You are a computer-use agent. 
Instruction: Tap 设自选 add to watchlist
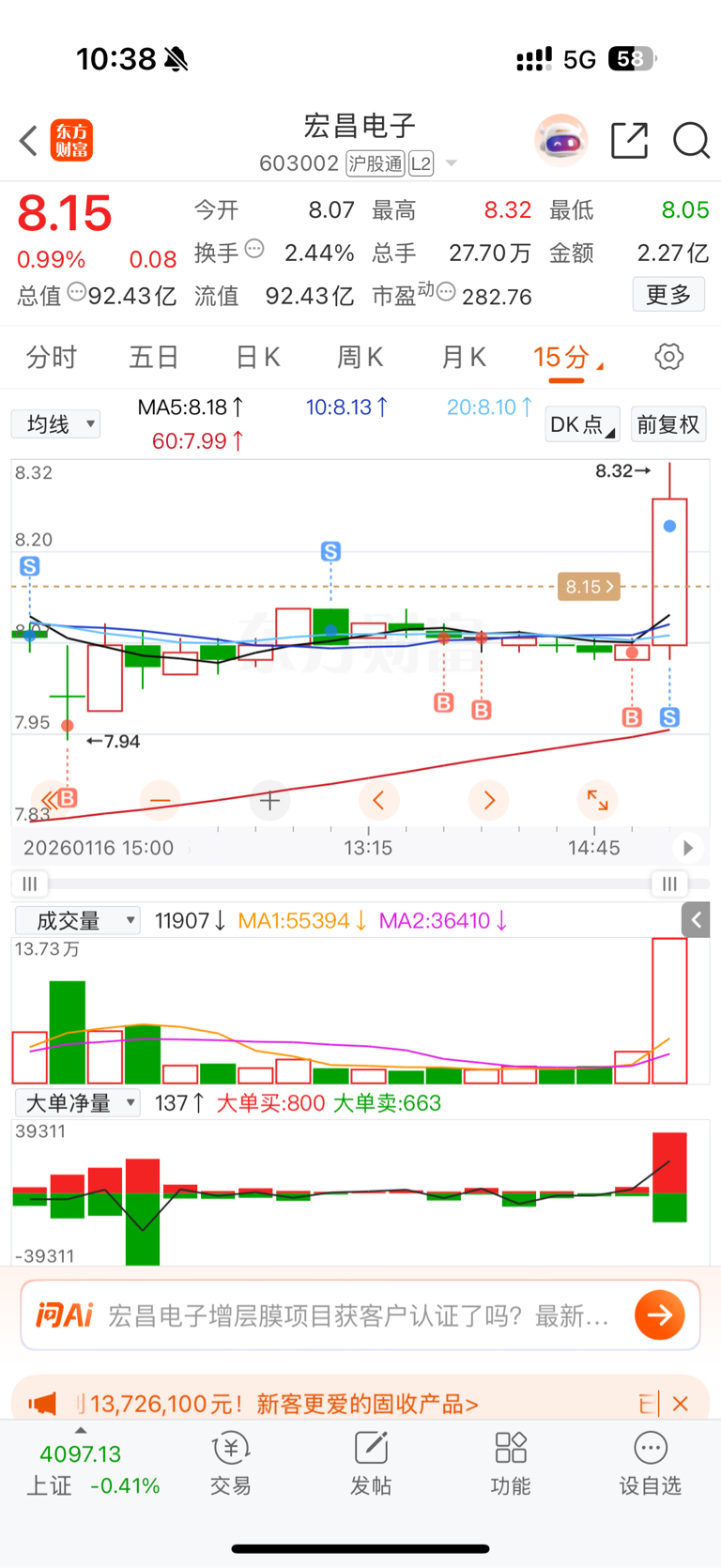(x=650, y=1465)
